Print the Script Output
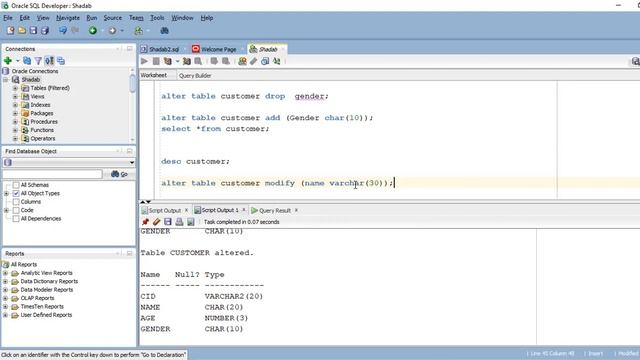This screenshot has height=360, width=640. pos(179,222)
